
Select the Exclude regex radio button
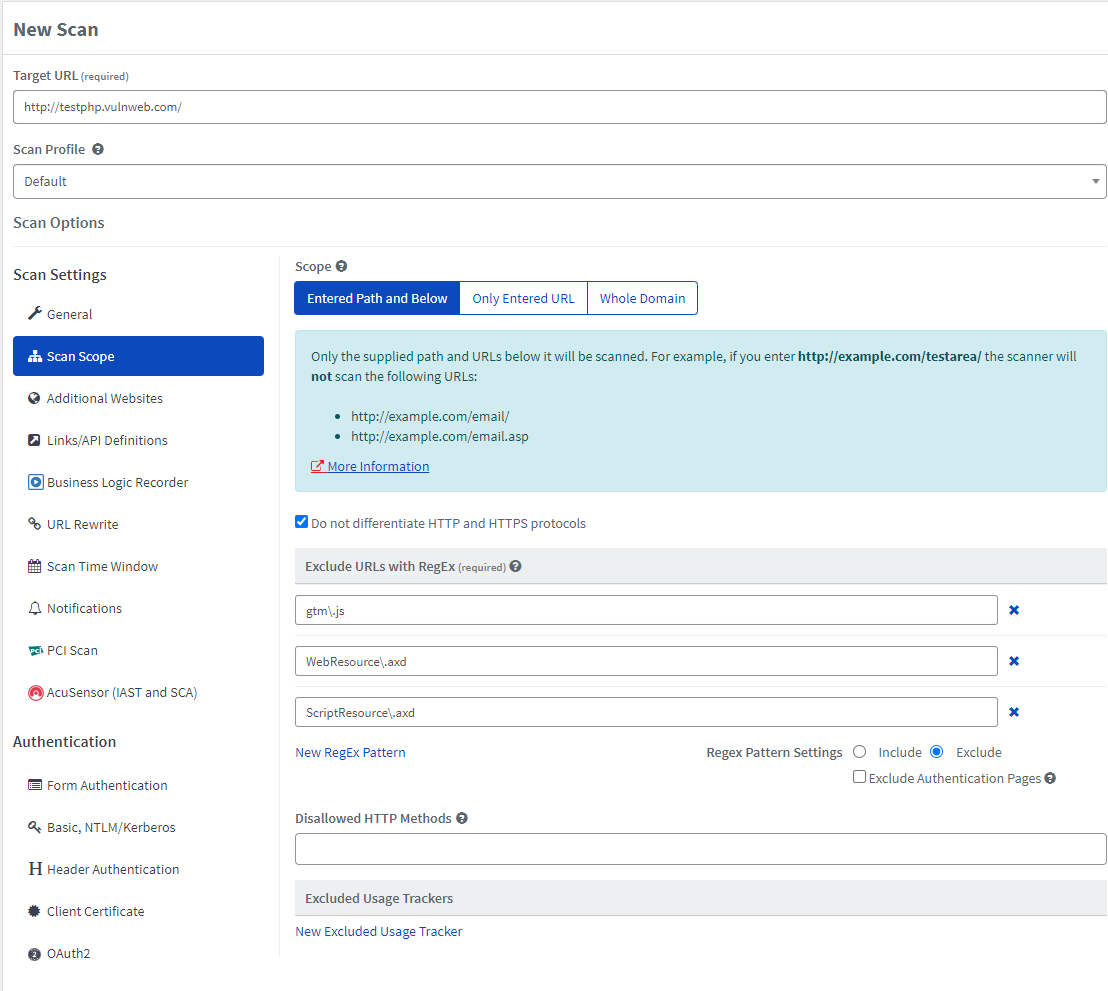[x=936, y=751]
